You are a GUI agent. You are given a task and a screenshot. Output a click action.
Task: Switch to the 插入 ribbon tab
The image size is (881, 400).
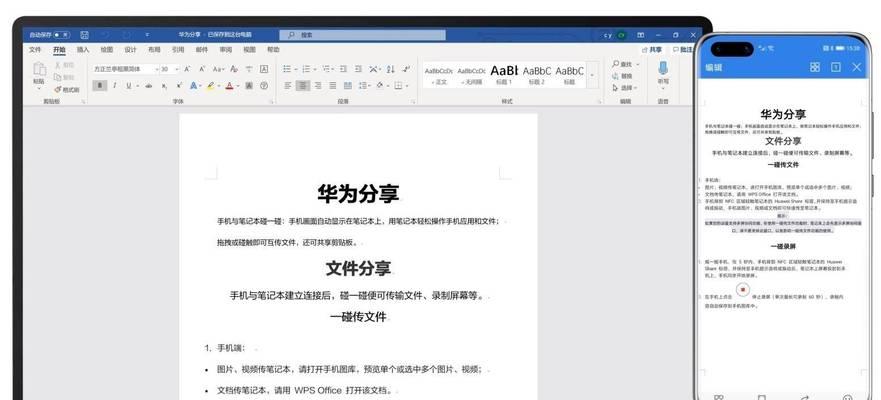pos(83,50)
